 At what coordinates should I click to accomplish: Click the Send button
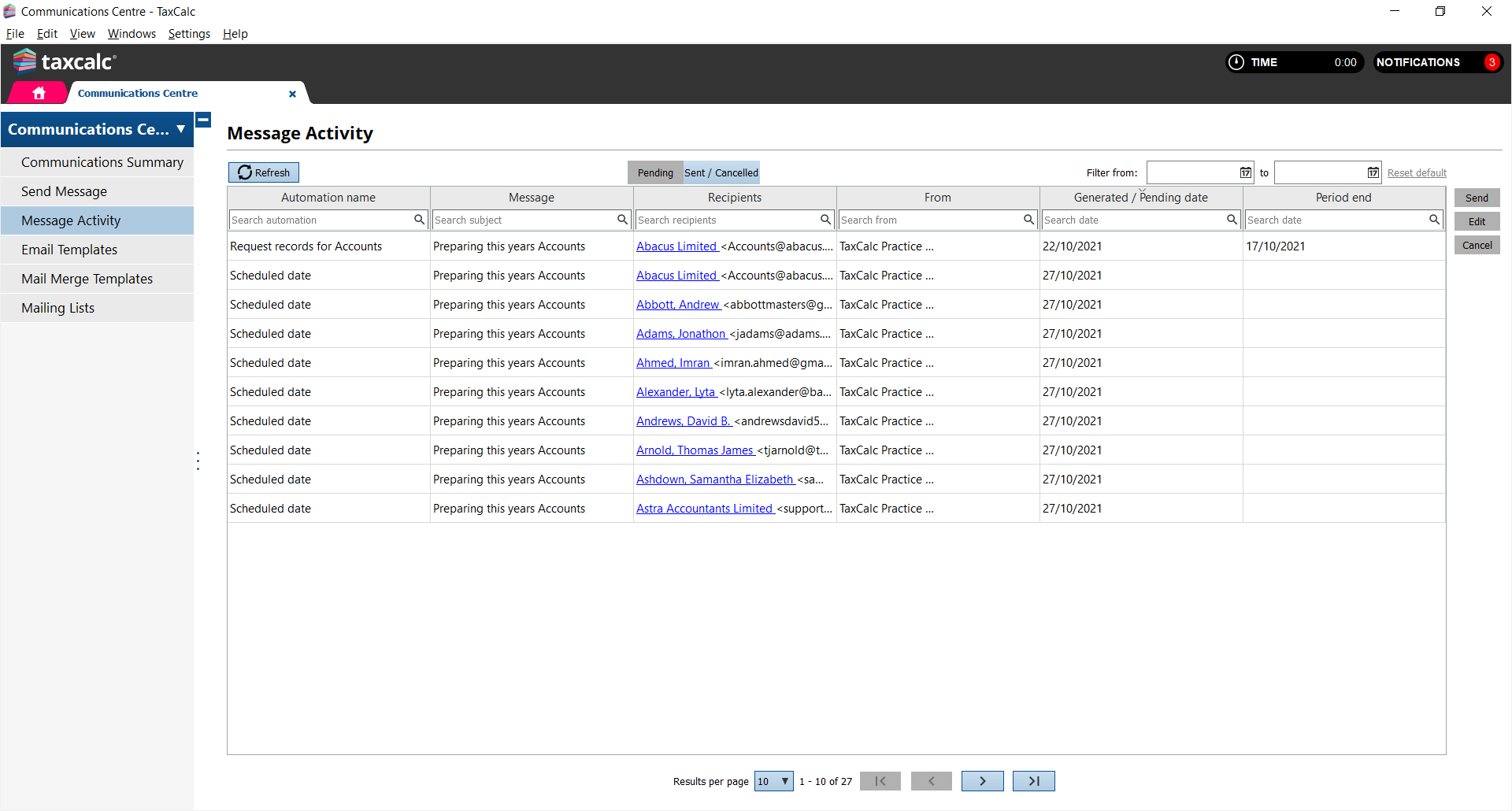coord(1477,198)
